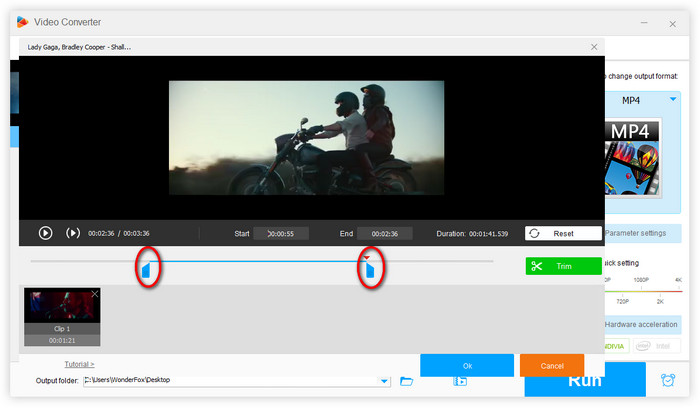The image size is (700, 408).
Task: Click the Clip 1 duration 00:01:21
Action: pyautogui.click(x=62, y=341)
